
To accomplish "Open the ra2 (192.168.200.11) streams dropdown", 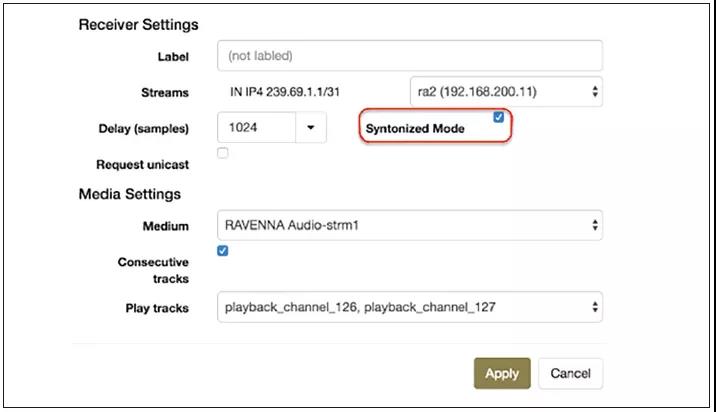I will [506, 92].
